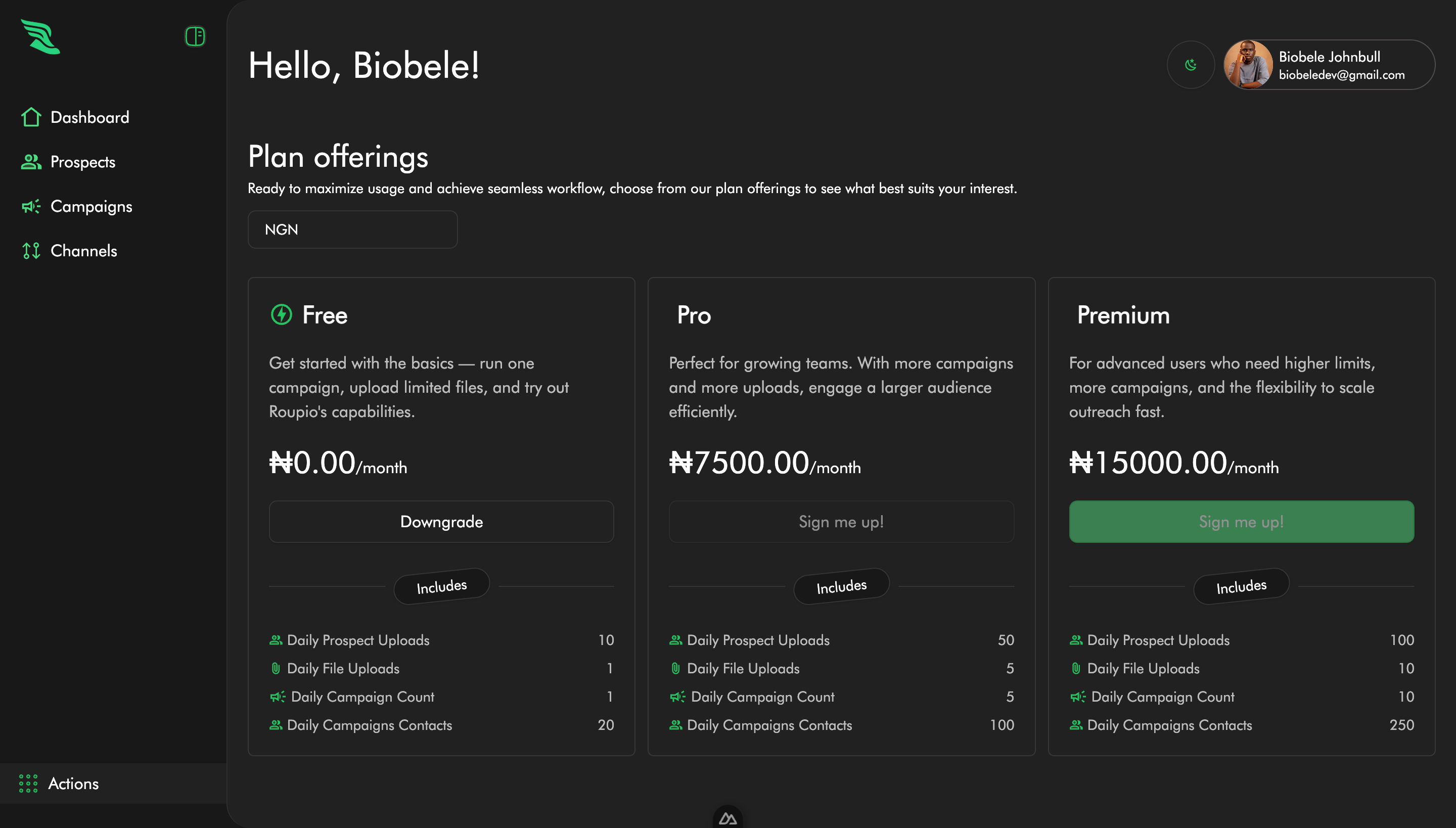Open Channels arrows icon
The width and height of the screenshot is (1456, 828).
coord(31,251)
